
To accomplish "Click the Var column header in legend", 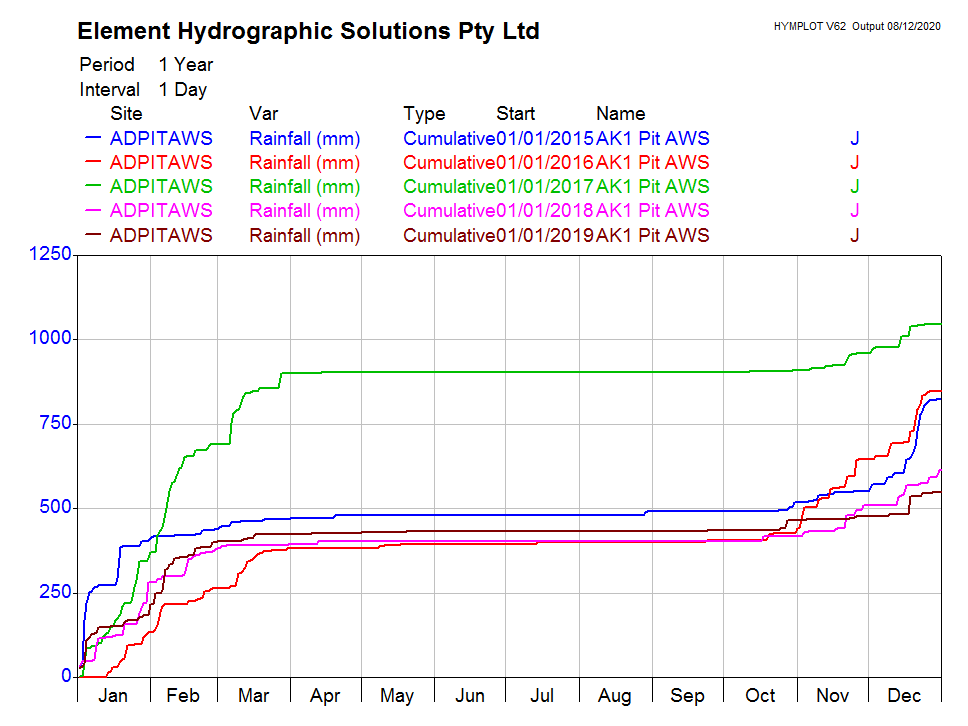I will pos(263,114).
